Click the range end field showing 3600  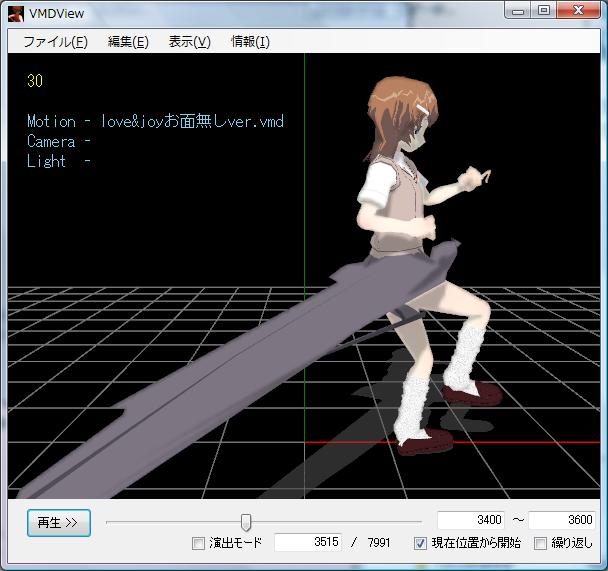[562, 520]
